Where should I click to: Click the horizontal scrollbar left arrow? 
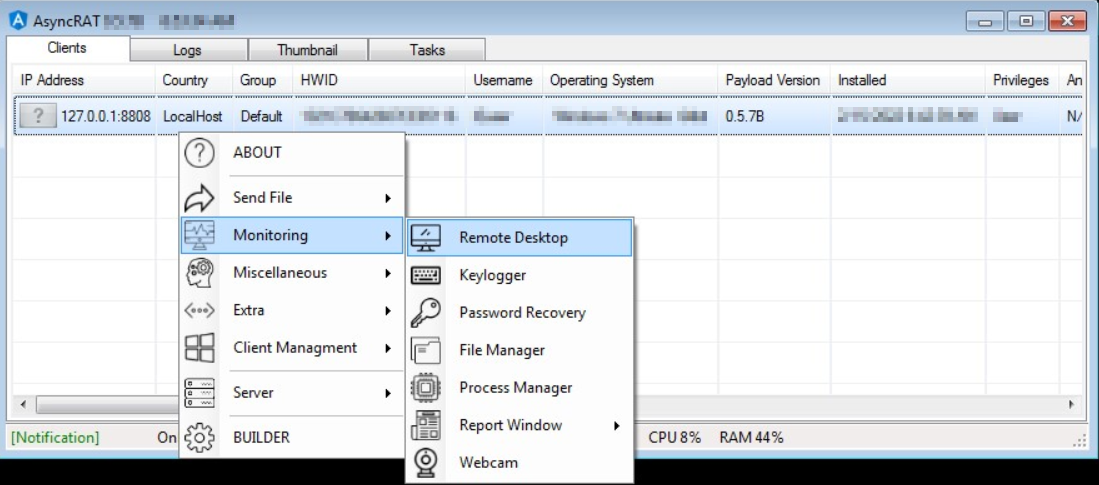(x=24, y=405)
